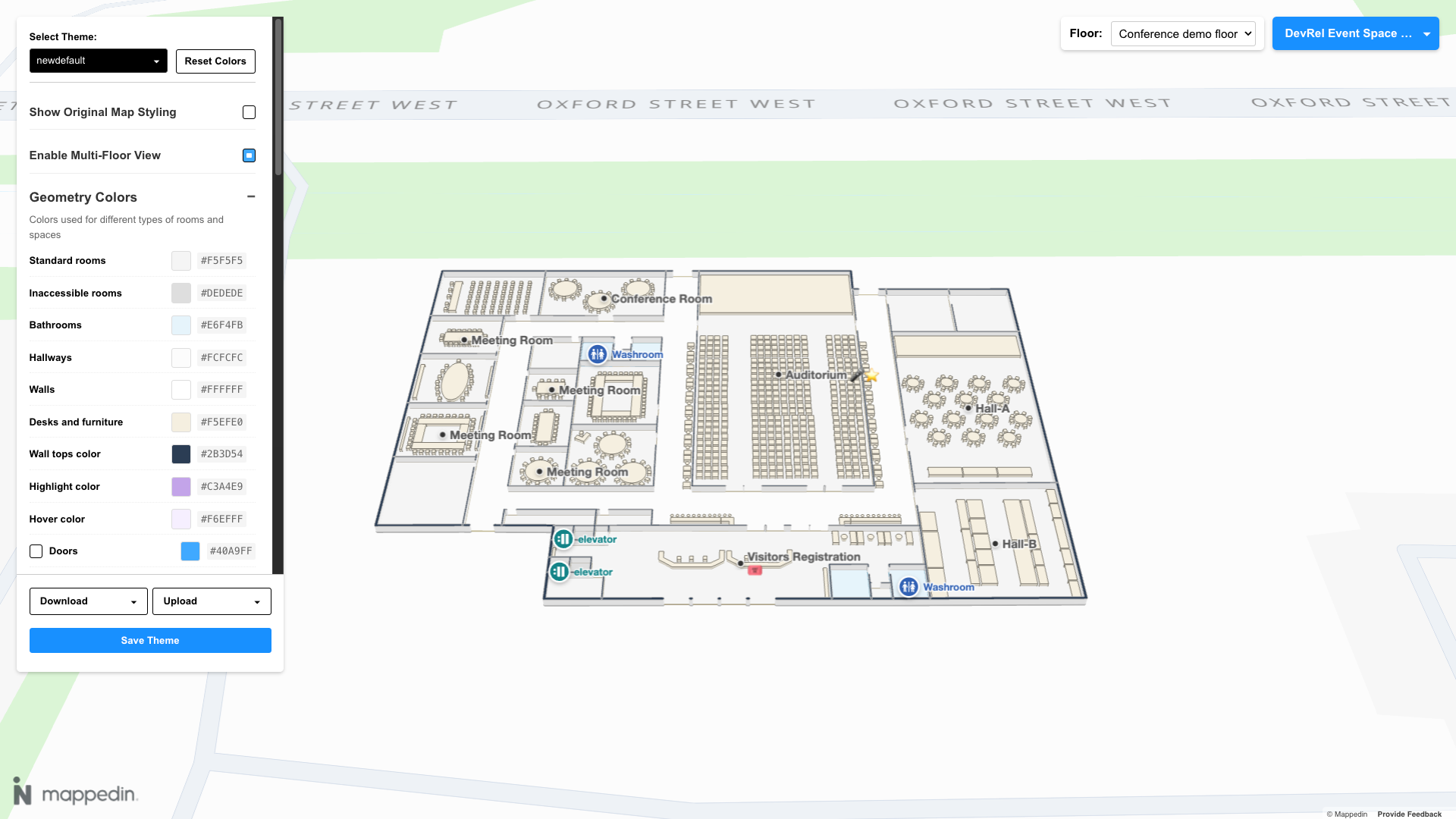The width and height of the screenshot is (1456, 819).
Task: Select the microphone icon inside the Auditorium
Action: (855, 375)
